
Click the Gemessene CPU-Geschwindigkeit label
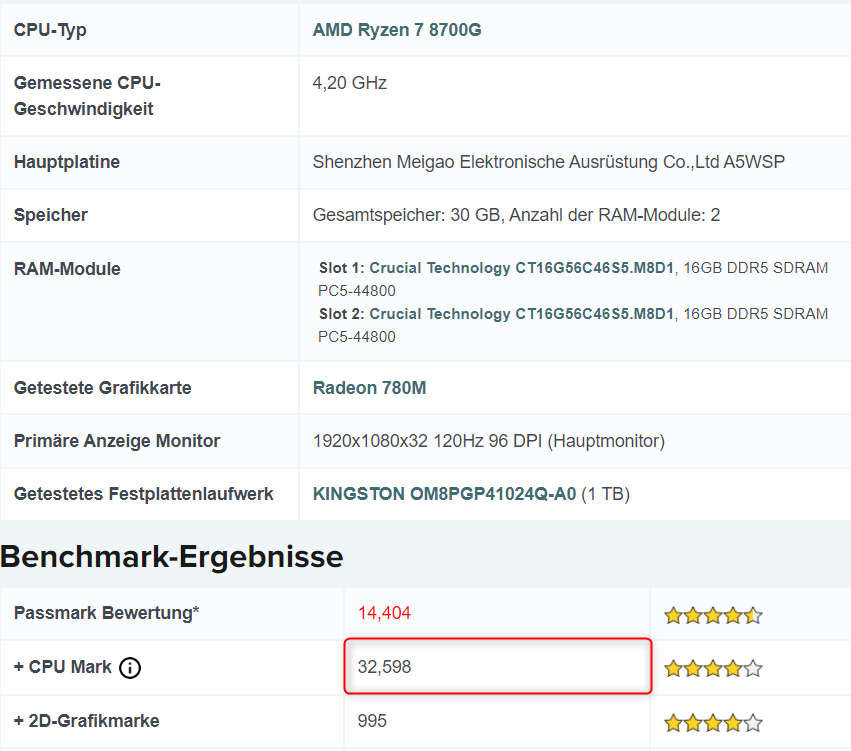87,96
